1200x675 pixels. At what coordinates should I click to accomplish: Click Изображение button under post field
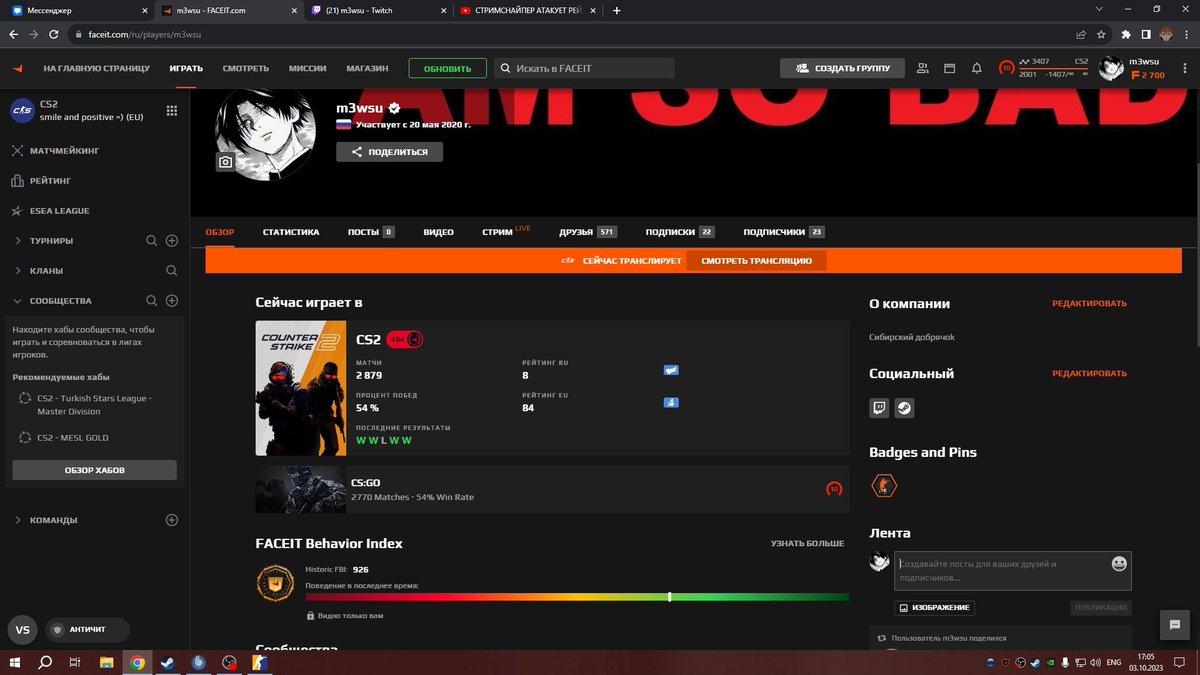point(934,607)
